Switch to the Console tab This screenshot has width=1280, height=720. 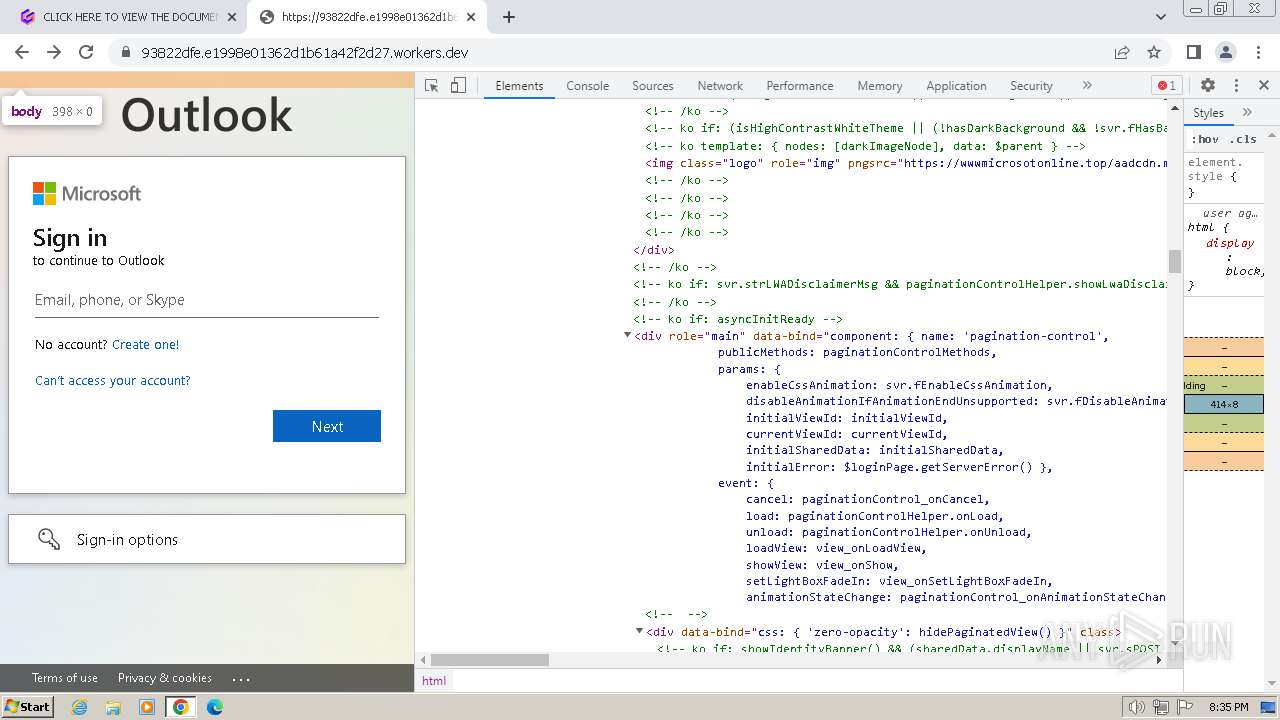coord(588,86)
